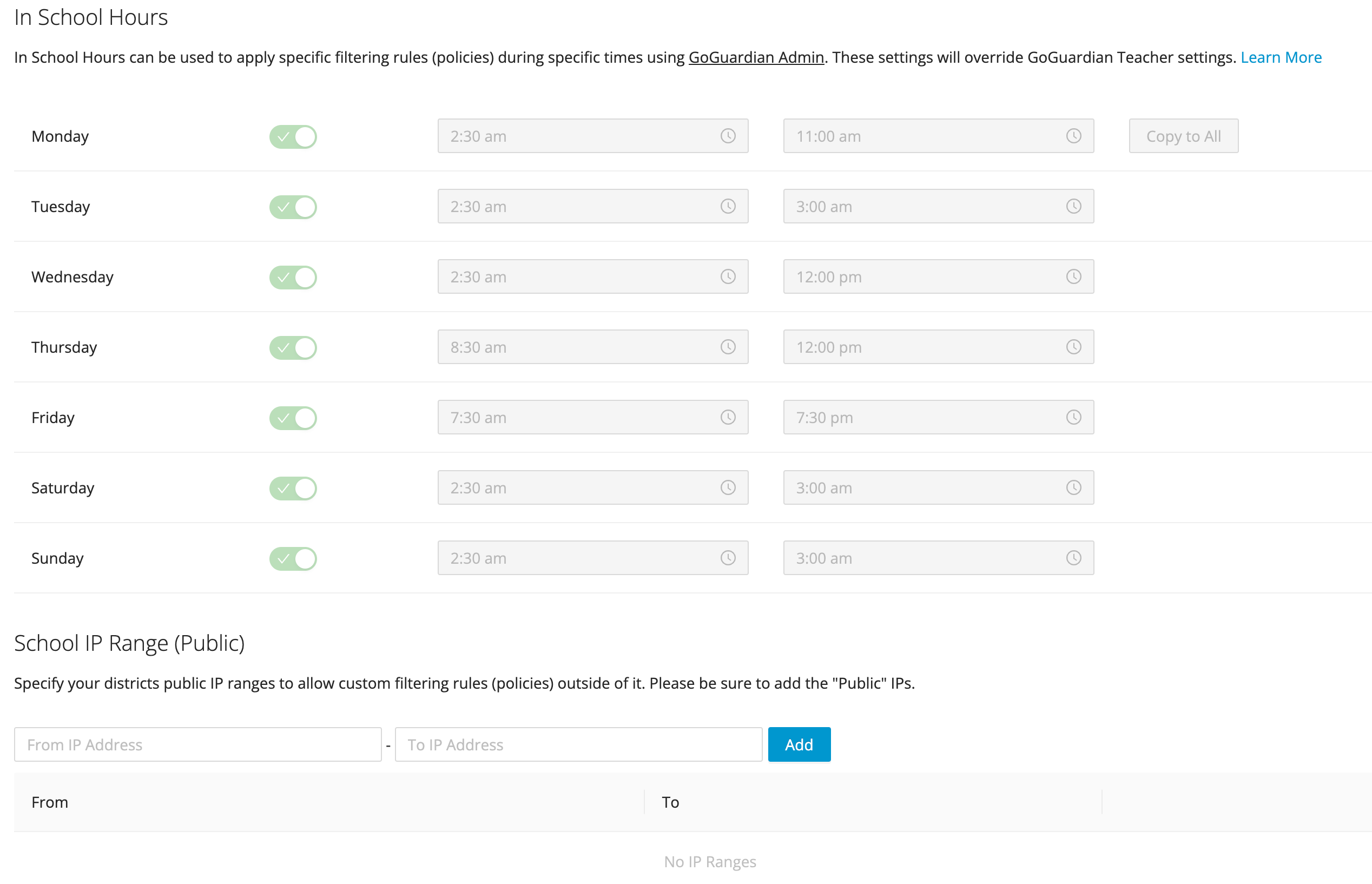Click the clock icon in Saturday's end time

point(1073,487)
